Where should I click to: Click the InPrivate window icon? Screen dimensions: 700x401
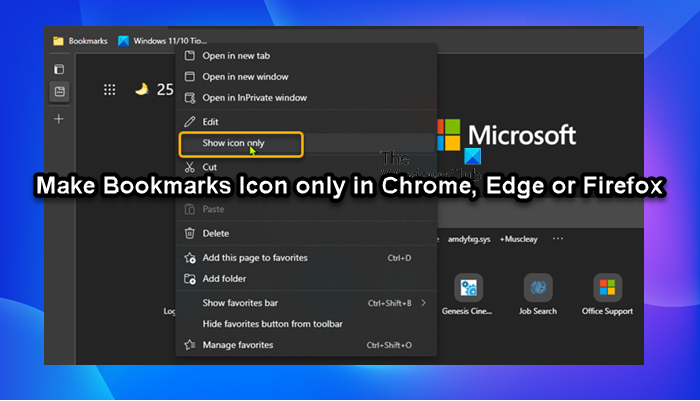tap(190, 98)
